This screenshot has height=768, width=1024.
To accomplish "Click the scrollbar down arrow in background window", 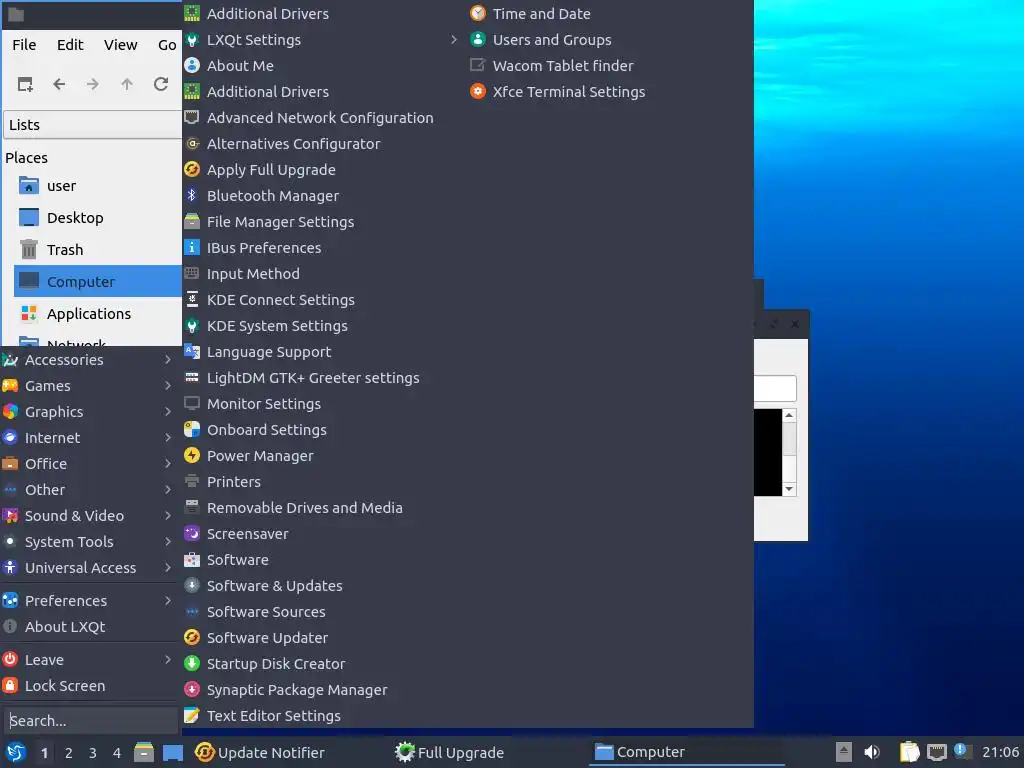I will tap(789, 488).
